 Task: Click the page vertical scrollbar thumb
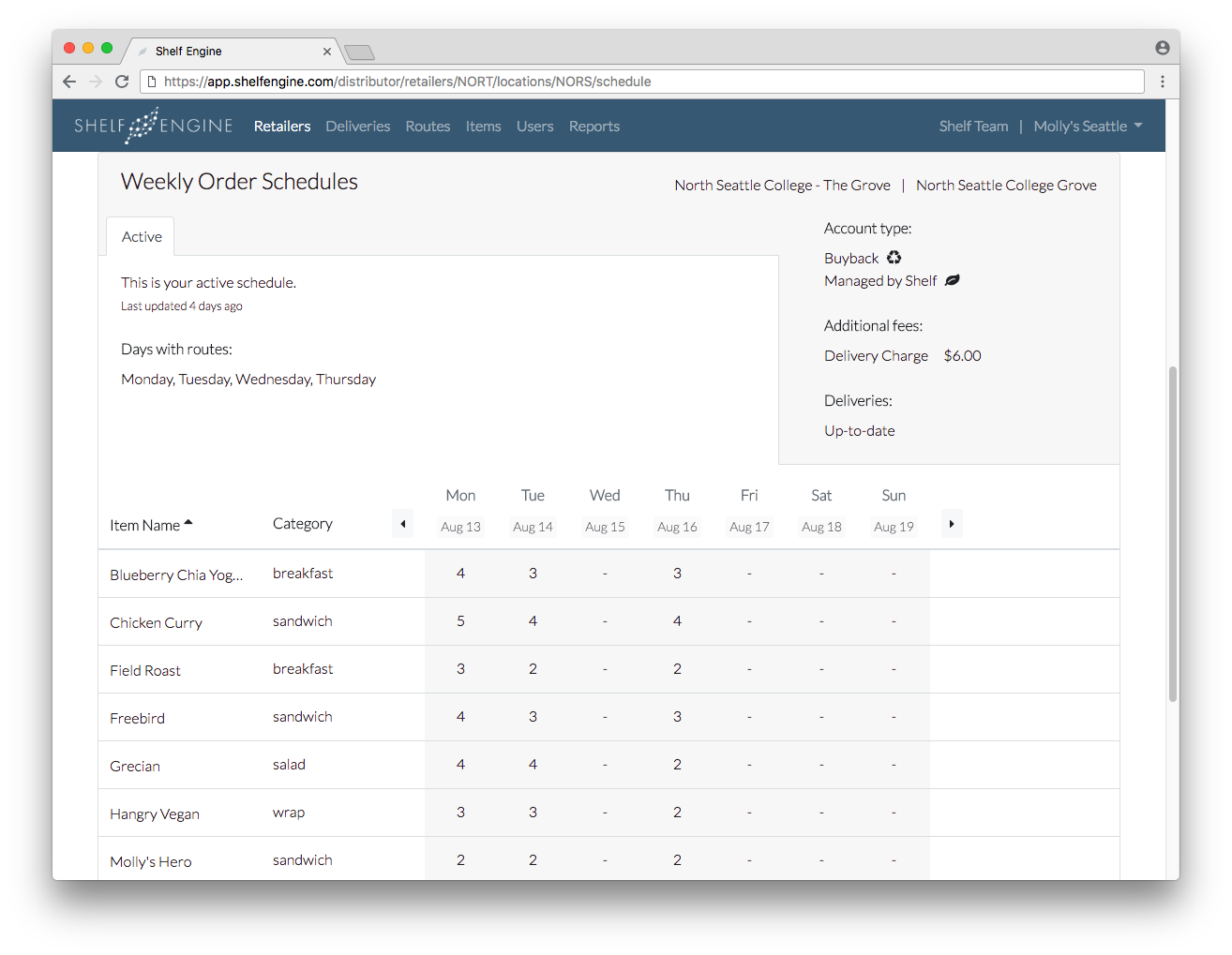[x=1172, y=533]
